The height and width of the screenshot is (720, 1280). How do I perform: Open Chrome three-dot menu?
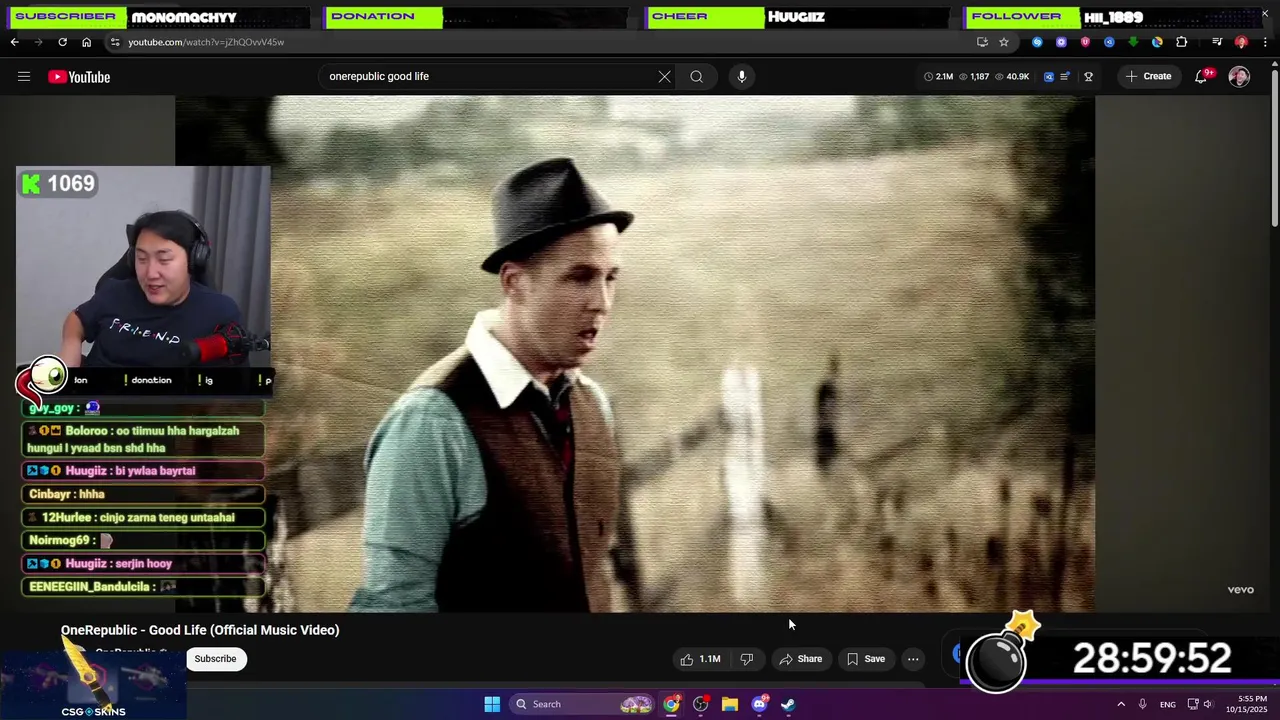coord(1265,42)
